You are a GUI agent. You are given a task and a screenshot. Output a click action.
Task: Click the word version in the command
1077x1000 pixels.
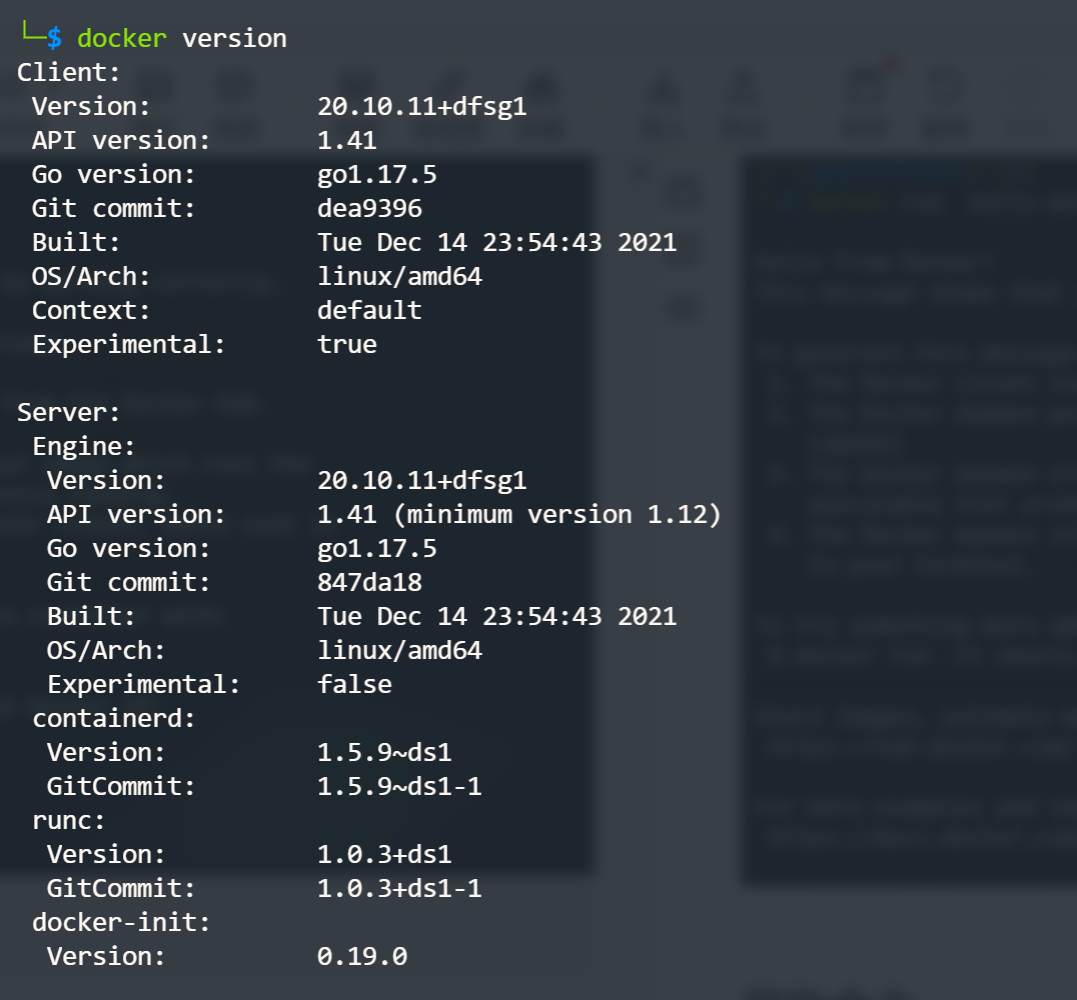pos(234,38)
